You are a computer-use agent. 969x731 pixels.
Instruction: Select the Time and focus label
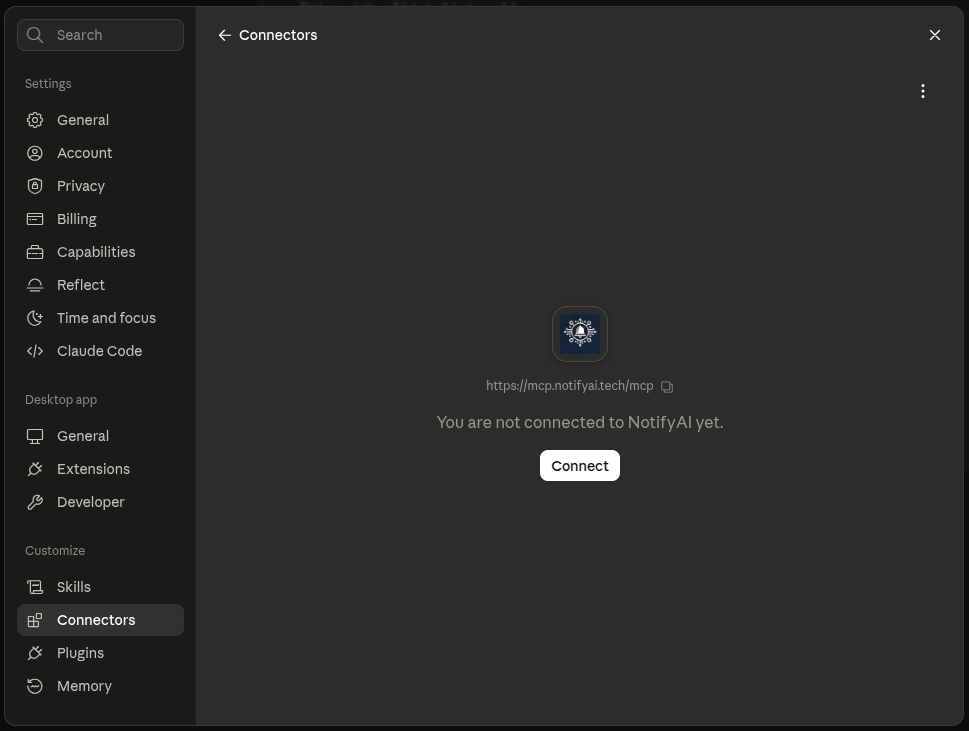click(x=106, y=318)
